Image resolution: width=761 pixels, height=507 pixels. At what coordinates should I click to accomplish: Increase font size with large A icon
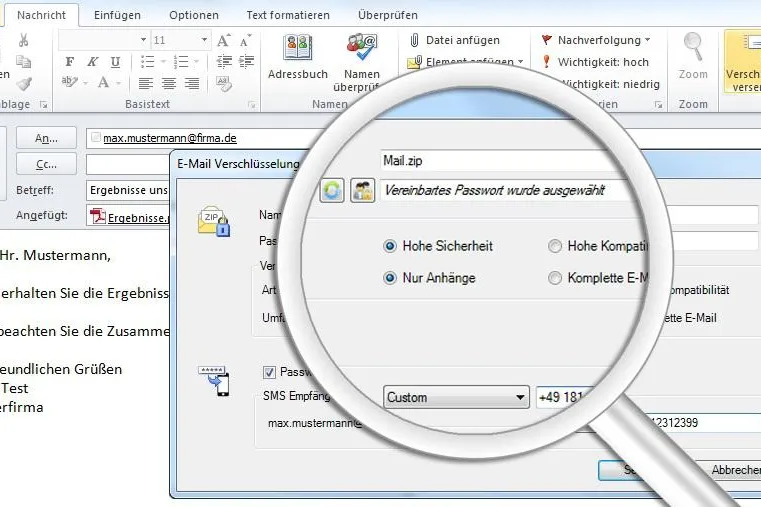223,40
